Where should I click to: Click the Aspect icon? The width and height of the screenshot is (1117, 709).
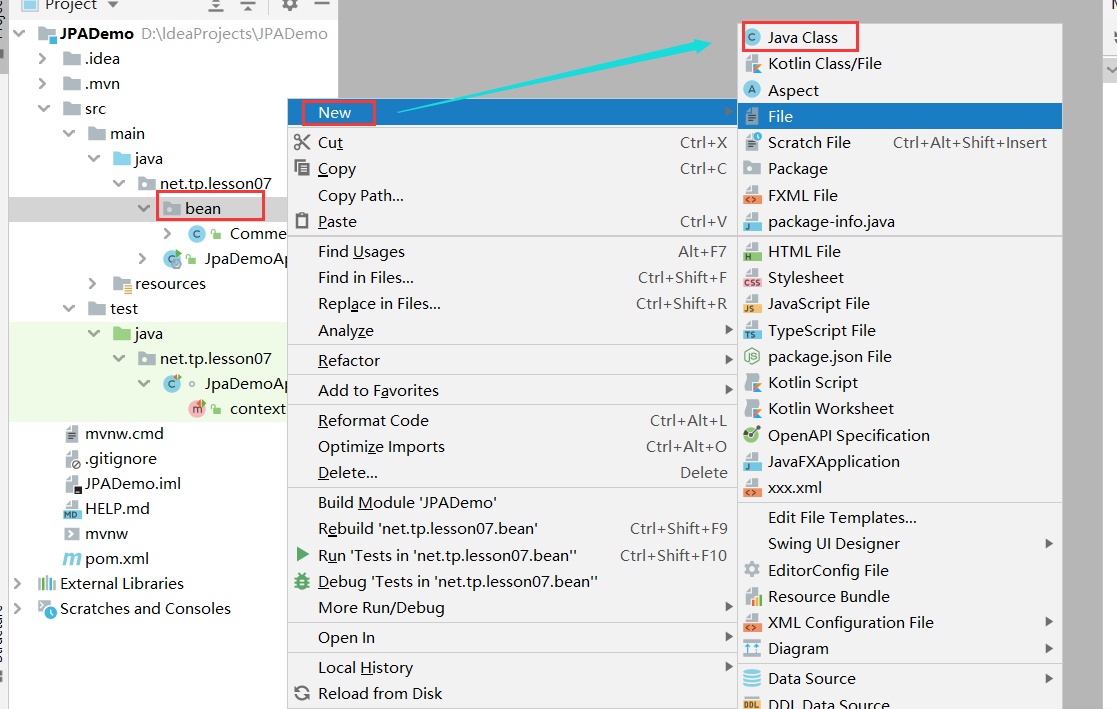(752, 90)
